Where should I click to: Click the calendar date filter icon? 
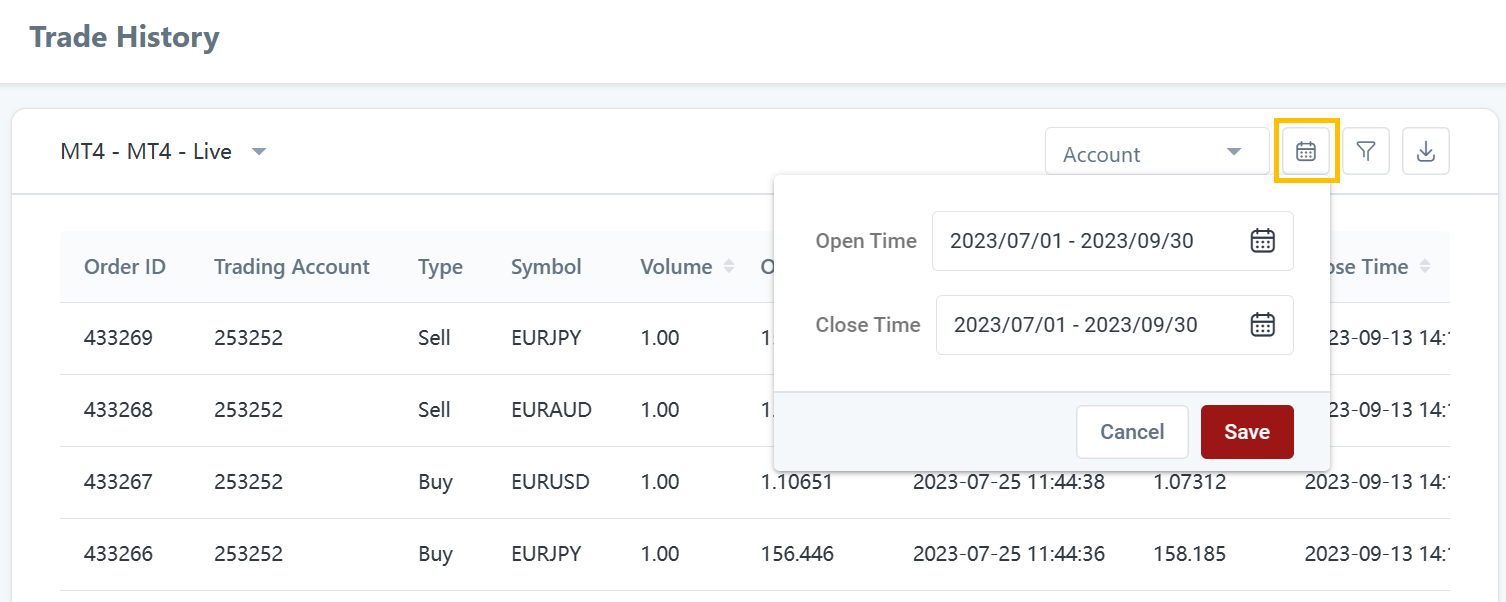pyautogui.click(x=1306, y=151)
